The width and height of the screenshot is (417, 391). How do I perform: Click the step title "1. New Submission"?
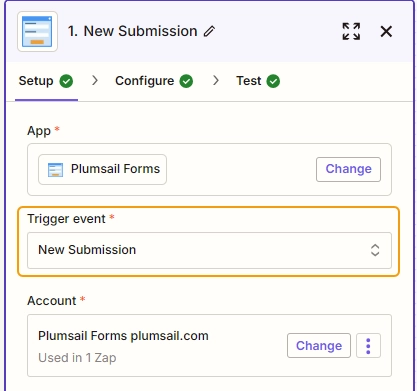coord(133,31)
